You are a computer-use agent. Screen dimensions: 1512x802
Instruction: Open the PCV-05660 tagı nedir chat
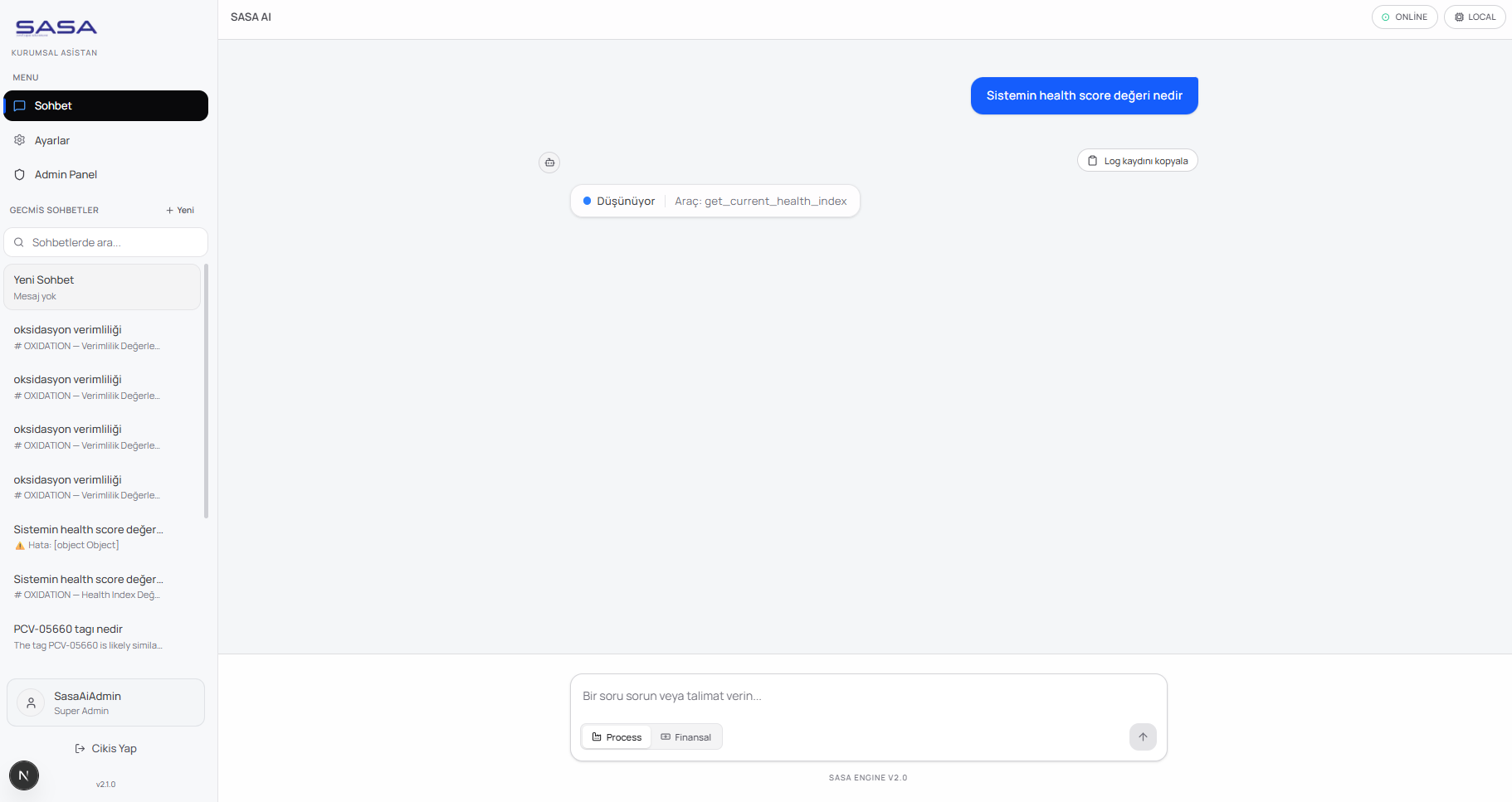point(102,636)
